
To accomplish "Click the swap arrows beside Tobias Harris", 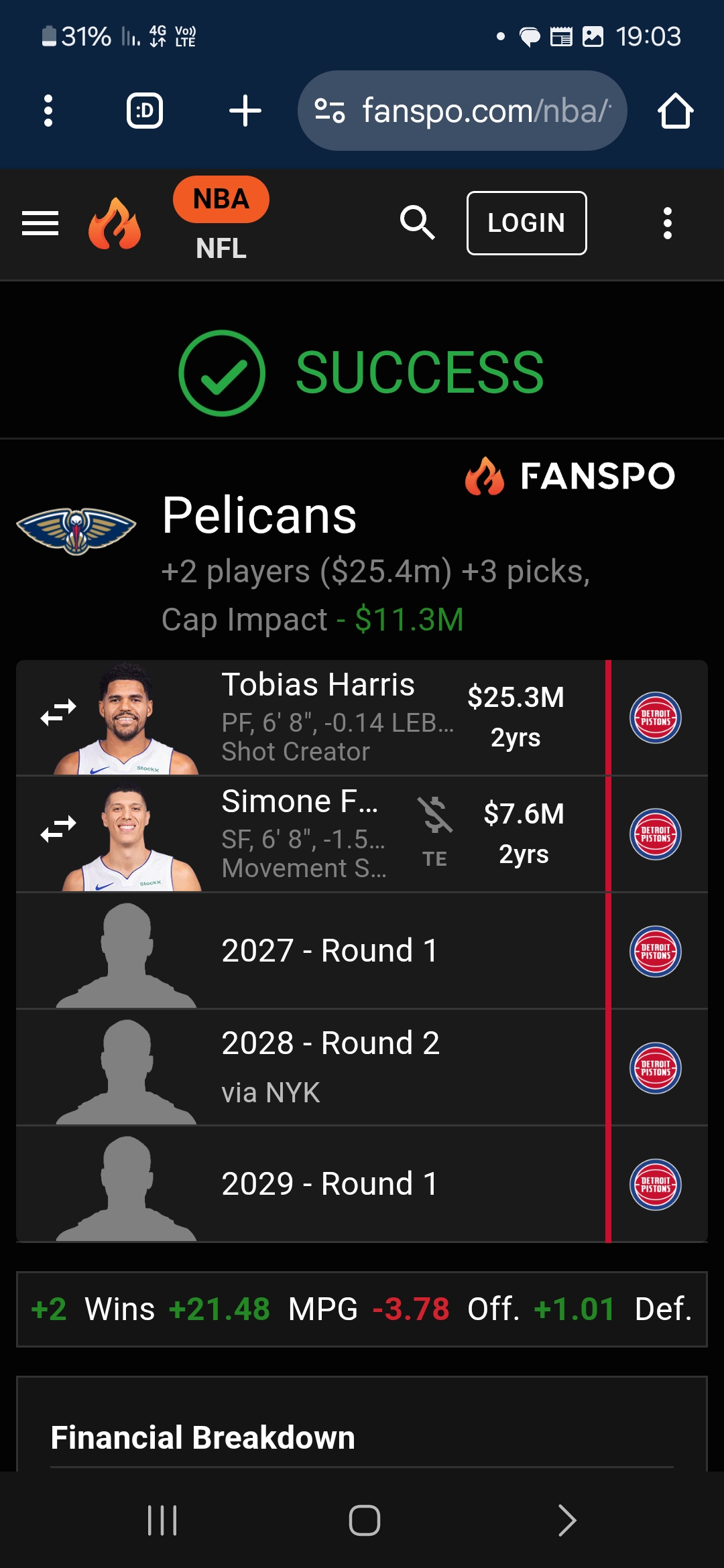I will point(58,712).
